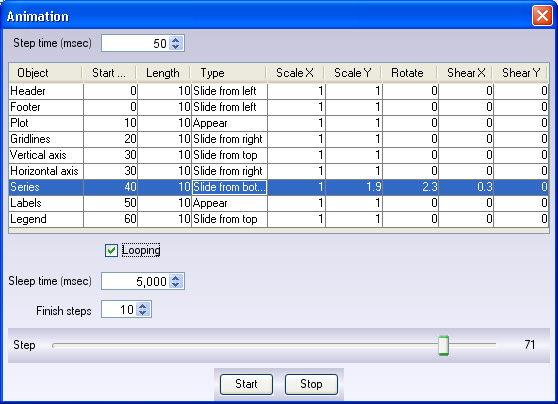Image resolution: width=558 pixels, height=404 pixels.
Task: Click the Start button
Action: click(246, 384)
